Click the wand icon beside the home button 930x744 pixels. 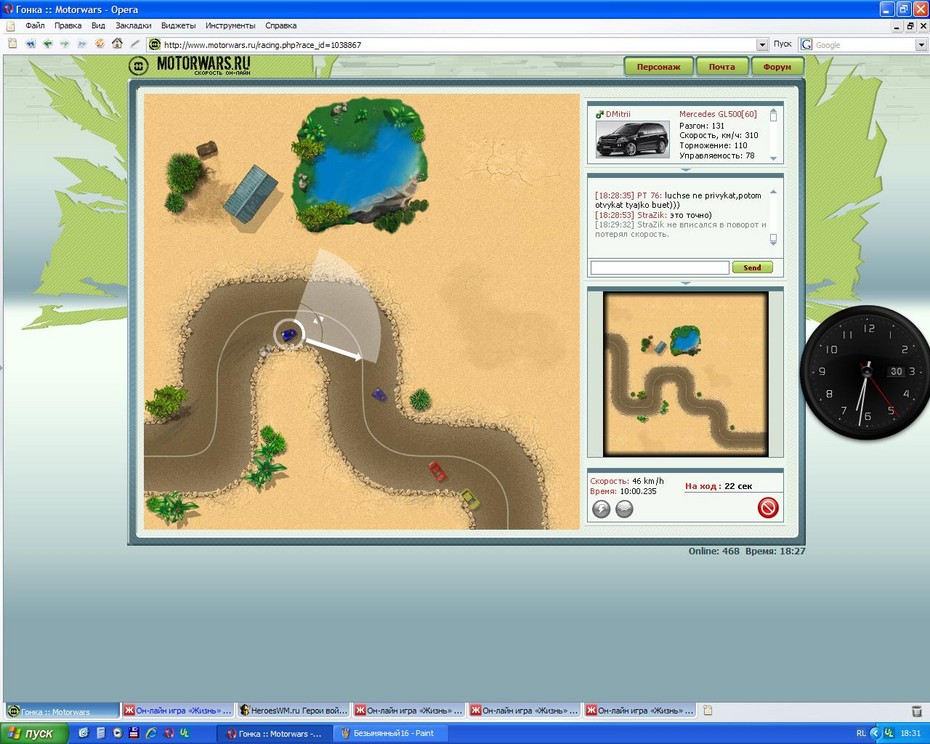tap(135, 44)
